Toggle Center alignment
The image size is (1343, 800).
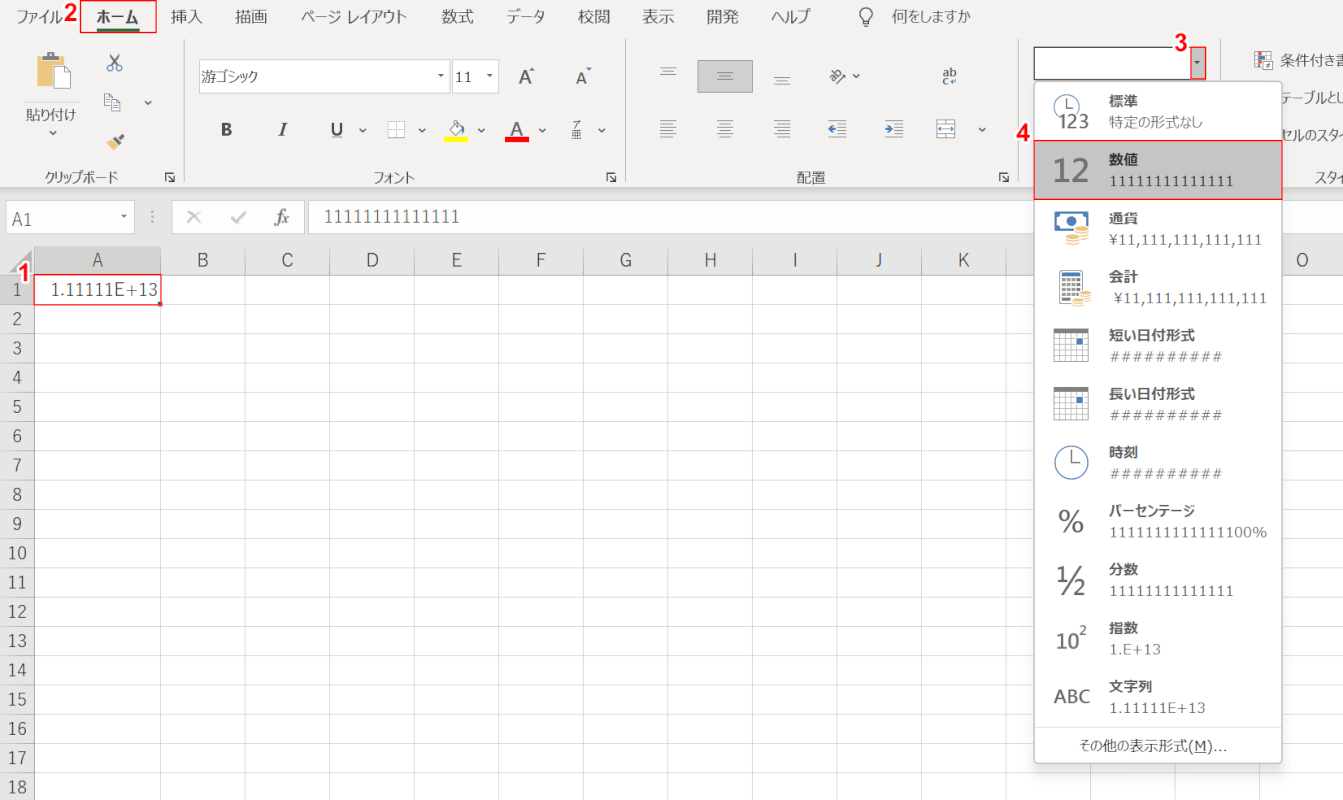pos(725,129)
